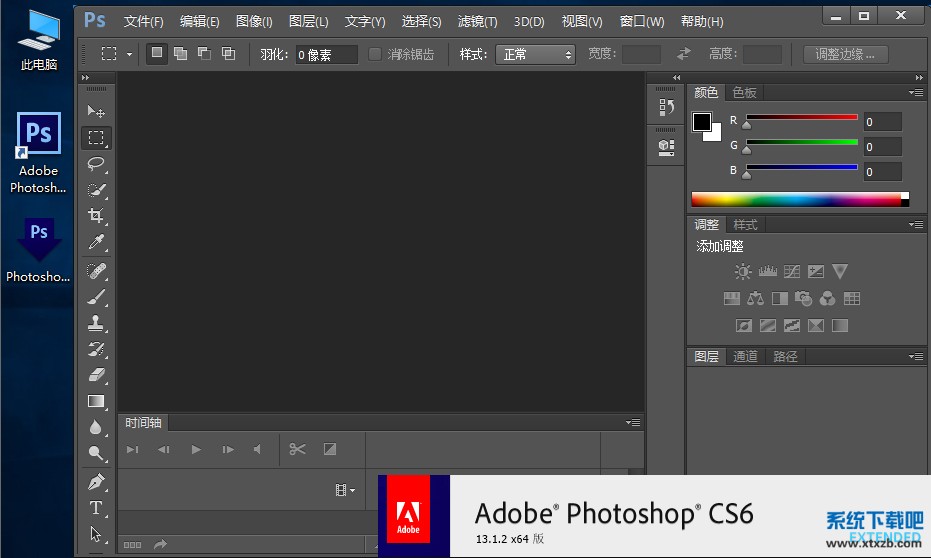Select the Lasso tool
Image resolution: width=931 pixels, height=558 pixels.
[96, 163]
